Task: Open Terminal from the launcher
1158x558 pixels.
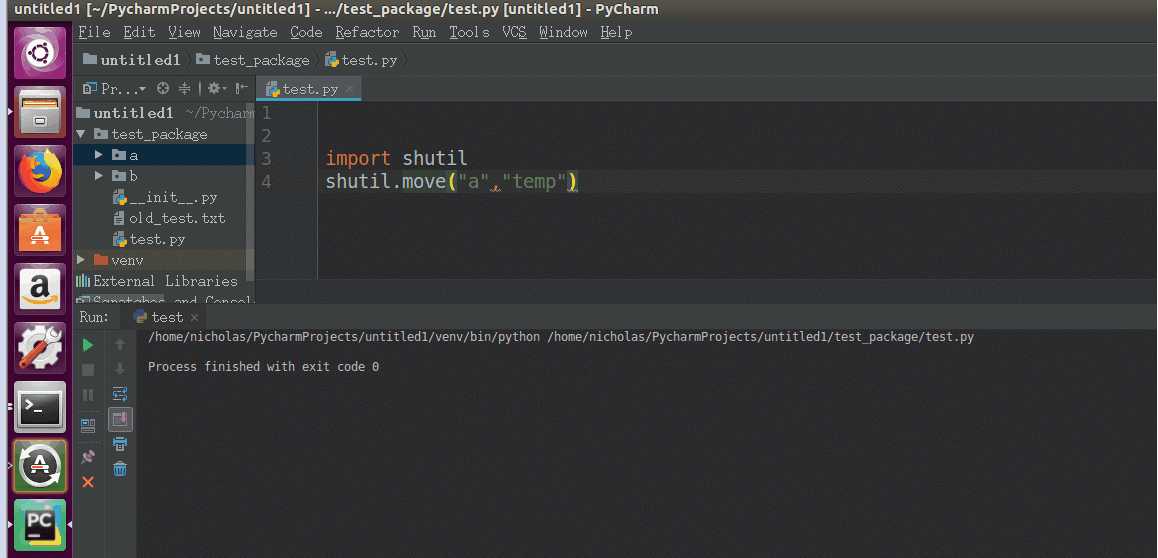Action: click(40, 407)
